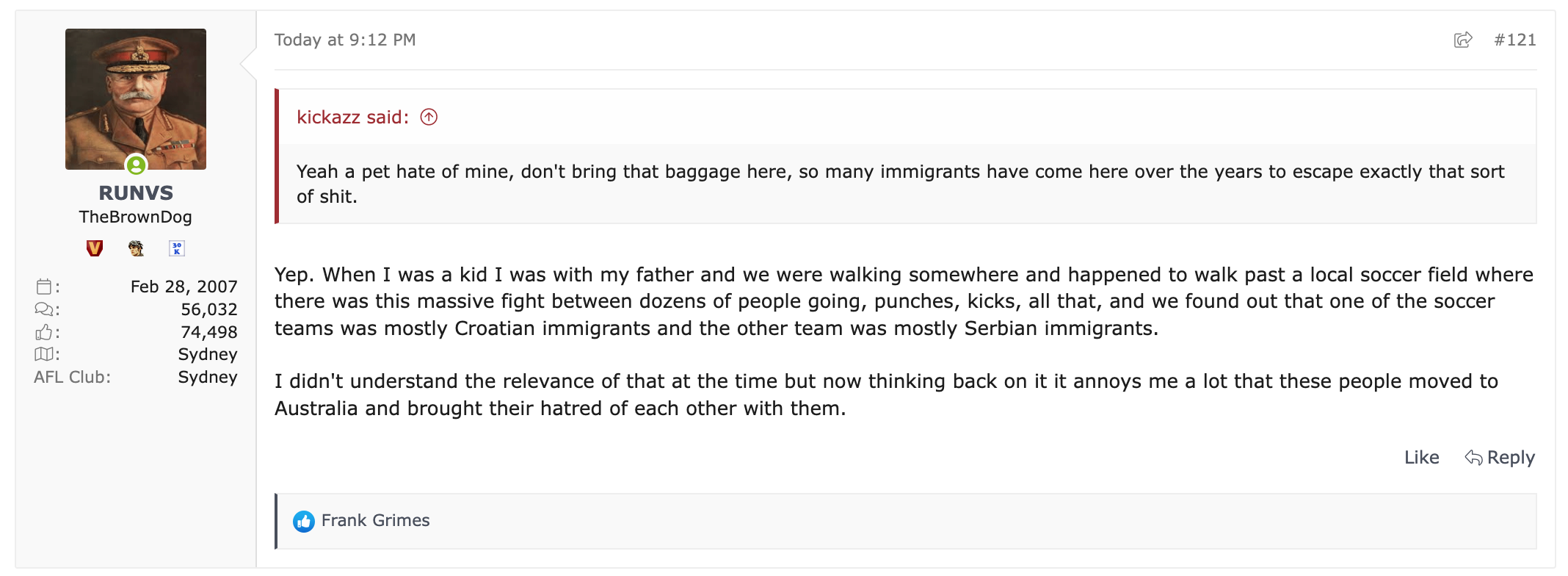This screenshot has width=1568, height=576.
Task: Click the map location icon
Action: pos(44,354)
